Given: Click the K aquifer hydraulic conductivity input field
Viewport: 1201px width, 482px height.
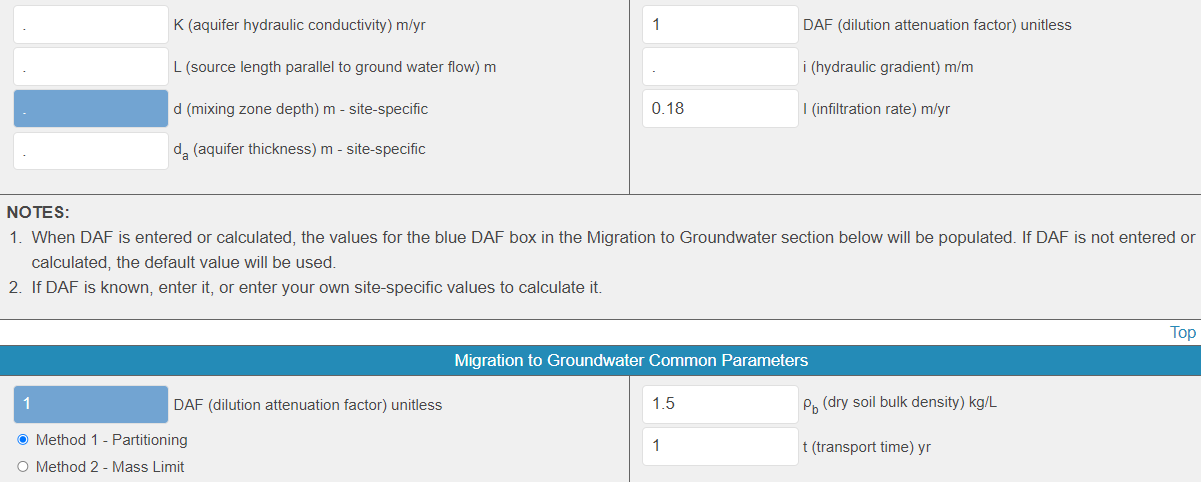Looking at the screenshot, I should pos(90,25).
